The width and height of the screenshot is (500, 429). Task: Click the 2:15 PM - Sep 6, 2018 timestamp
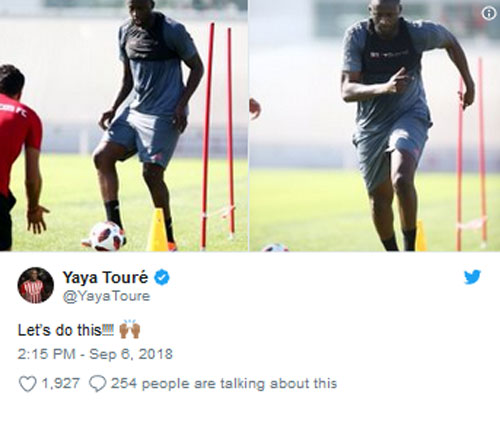95,354
